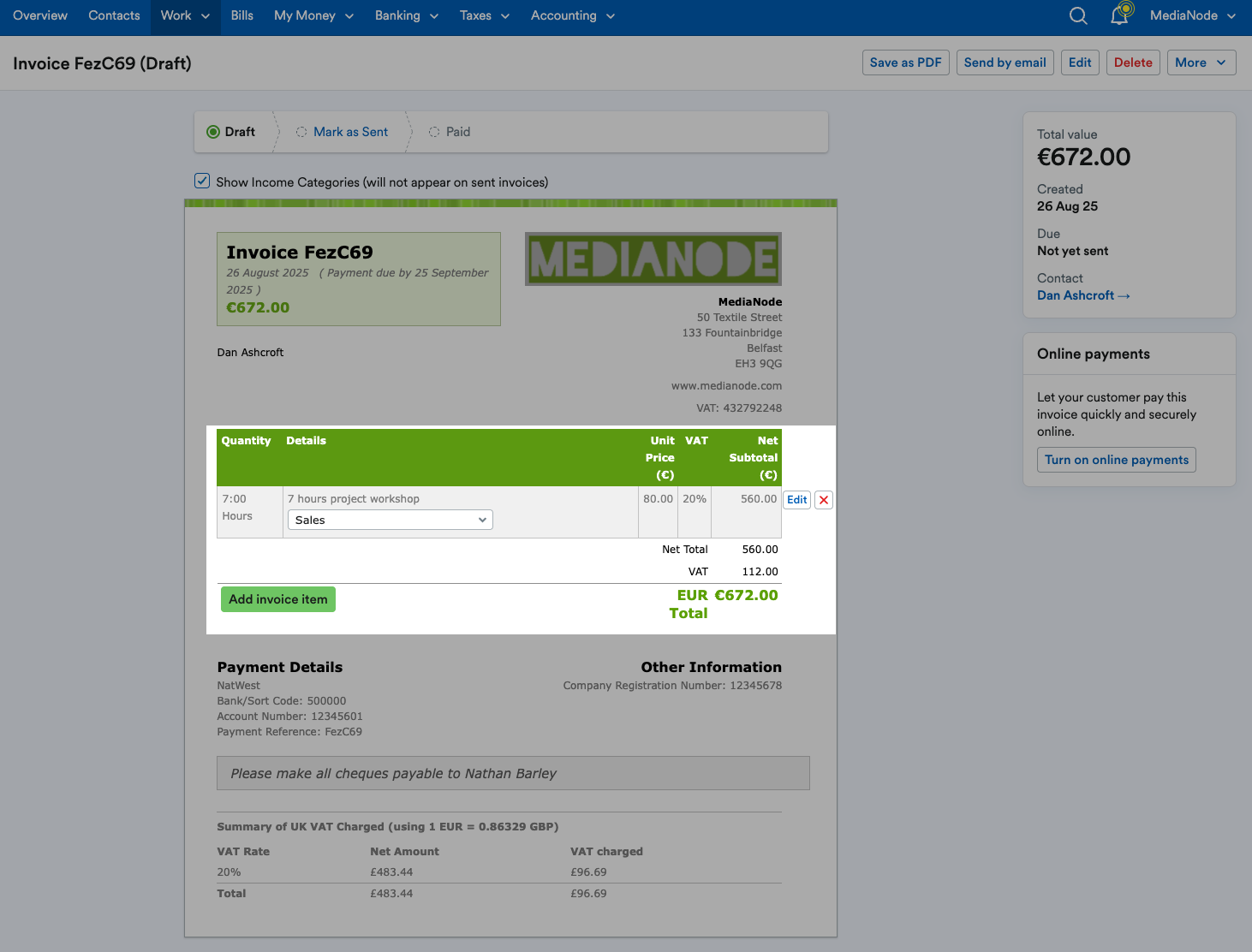Click Send by email button

click(x=1005, y=62)
